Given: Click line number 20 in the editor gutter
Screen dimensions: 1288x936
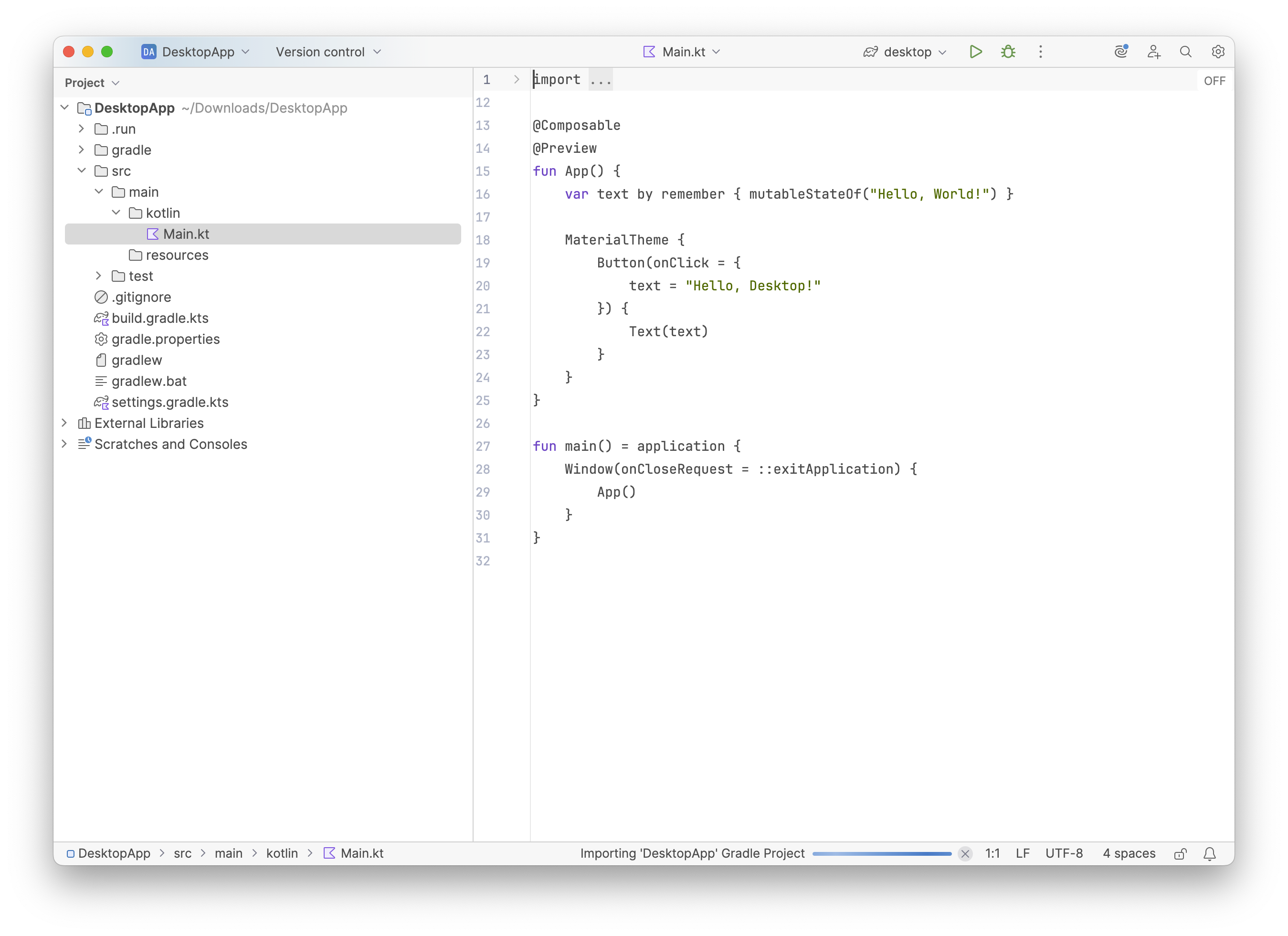Looking at the screenshot, I should tap(483, 286).
